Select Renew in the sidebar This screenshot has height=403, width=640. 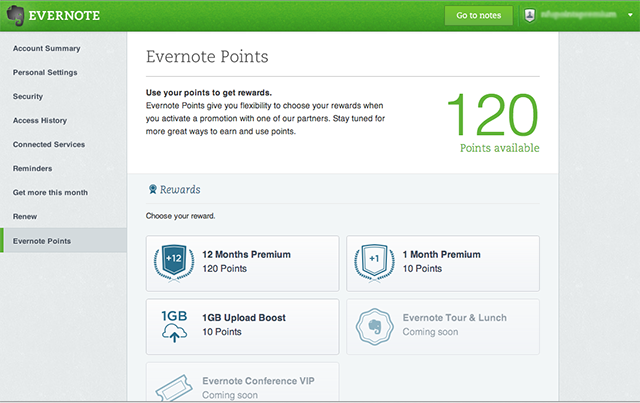(x=25, y=216)
